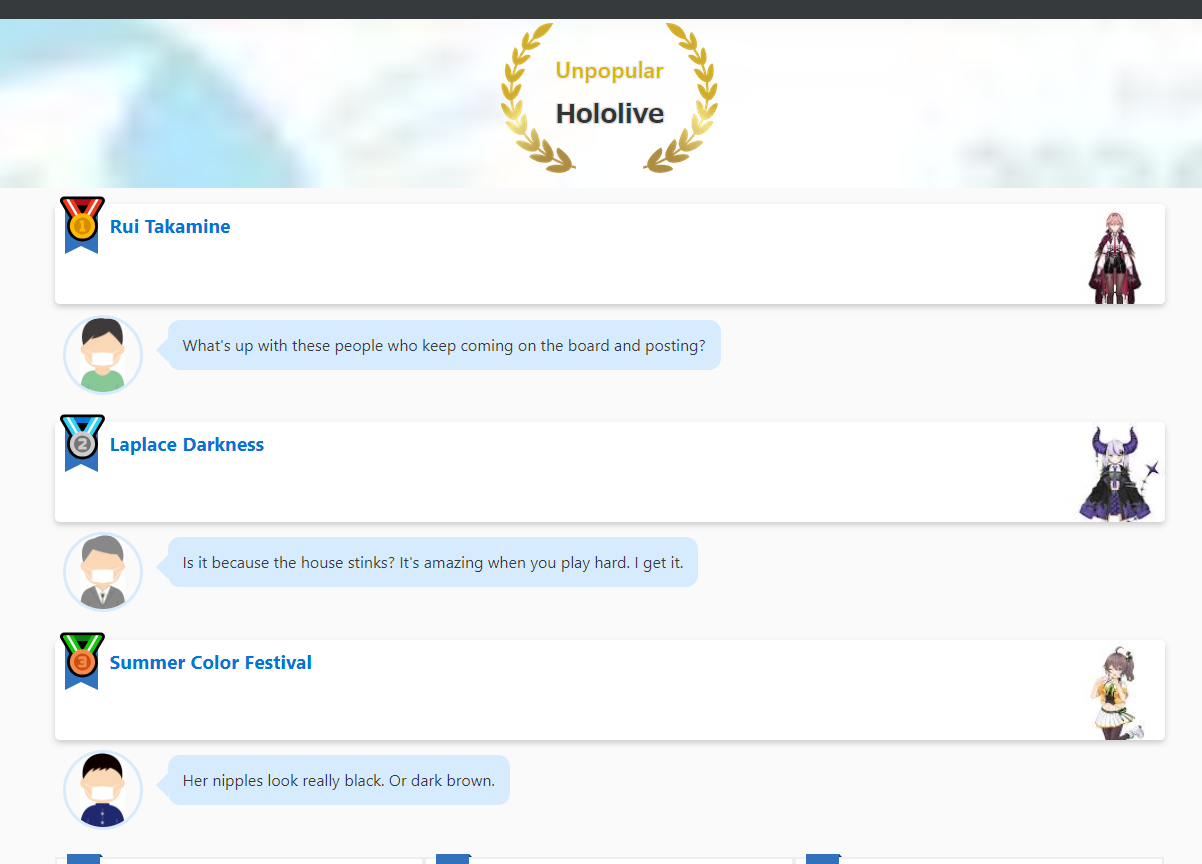This screenshot has width=1202, height=864.
Task: Click Laplace Darkness's horned character thumbnail
Action: tap(1117, 474)
